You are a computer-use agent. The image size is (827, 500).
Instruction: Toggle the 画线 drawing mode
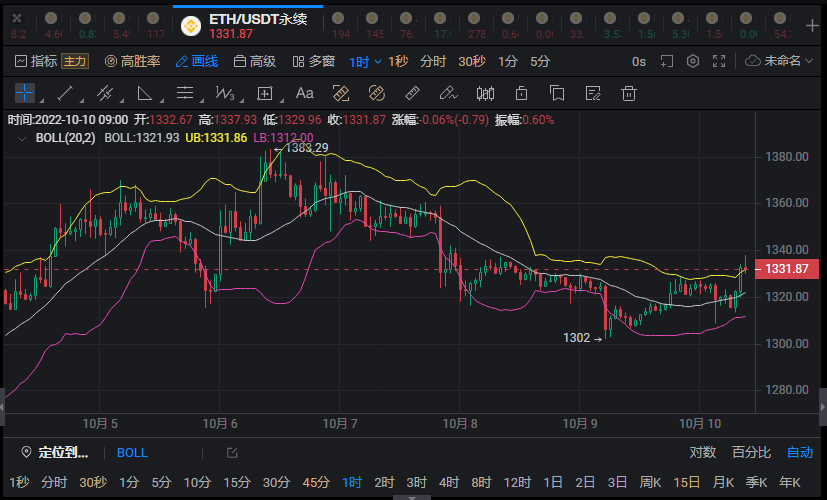click(x=197, y=61)
